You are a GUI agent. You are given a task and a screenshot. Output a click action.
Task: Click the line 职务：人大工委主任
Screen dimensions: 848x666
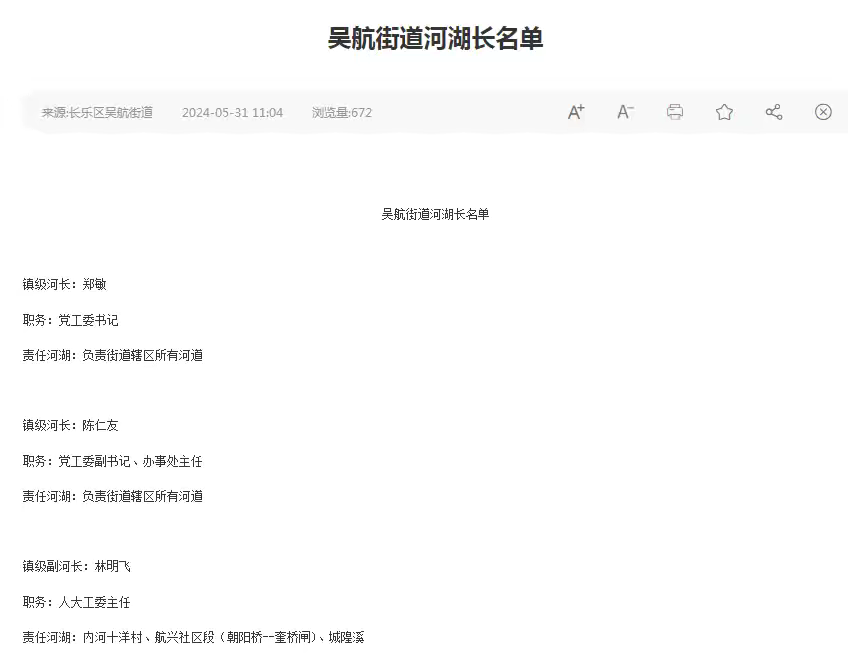pyautogui.click(x=77, y=603)
